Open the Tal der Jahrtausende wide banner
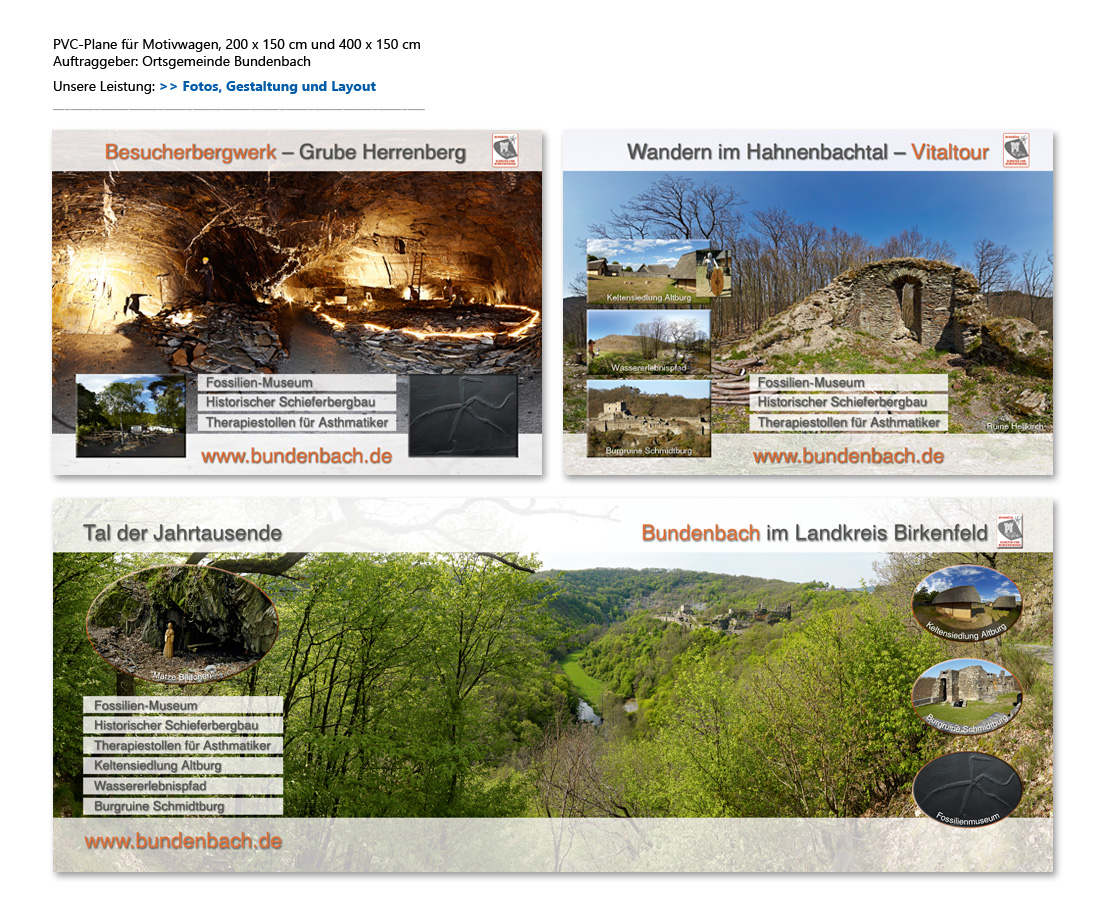The height and width of the screenshot is (900, 1100). (x=553, y=685)
